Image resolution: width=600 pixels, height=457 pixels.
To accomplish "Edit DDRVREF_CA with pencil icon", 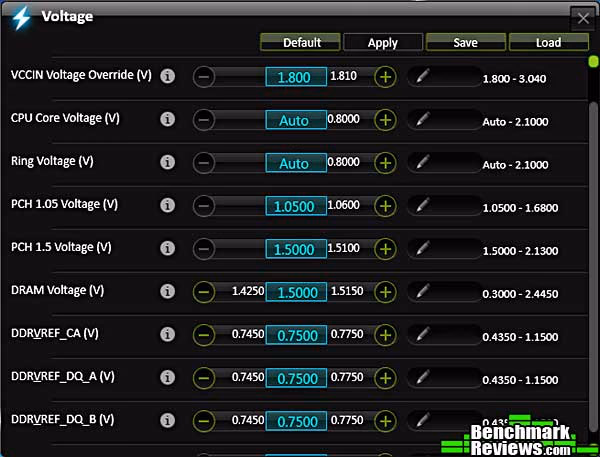I will coord(422,334).
